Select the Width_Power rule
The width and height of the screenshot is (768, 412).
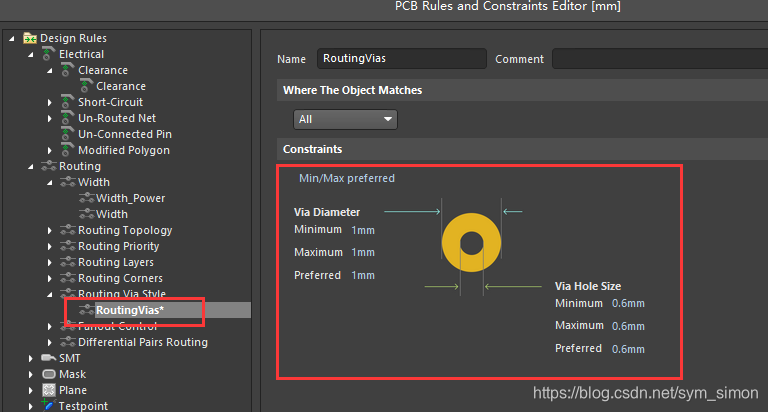point(130,198)
